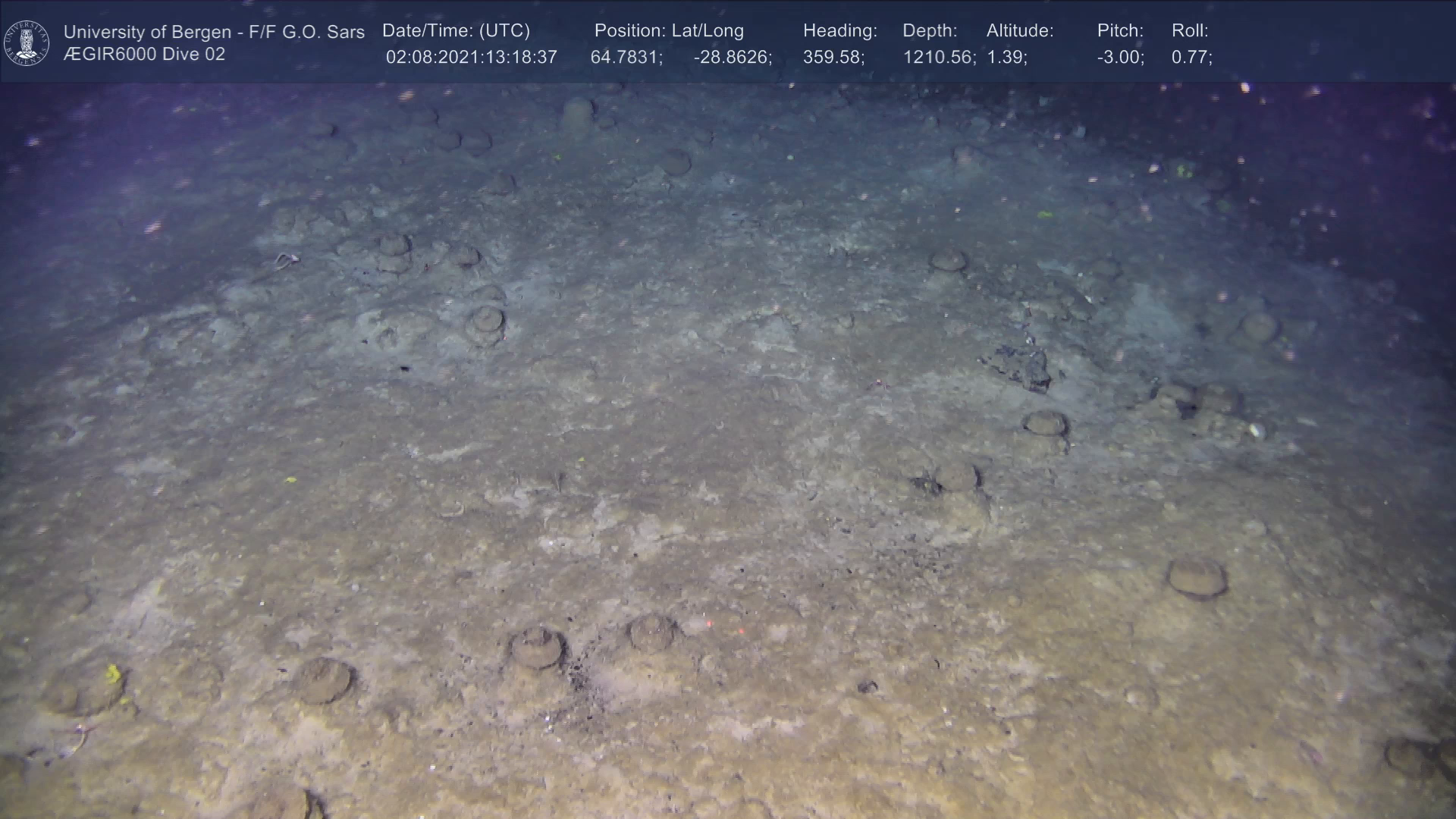Click the 'University of Bergen - F/F G.O. Sars' title
This screenshot has width=1456, height=819.
pyautogui.click(x=214, y=32)
